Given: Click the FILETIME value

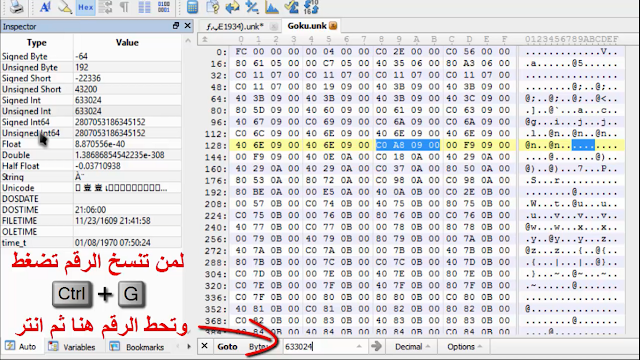Looking at the screenshot, I should coord(113,221).
